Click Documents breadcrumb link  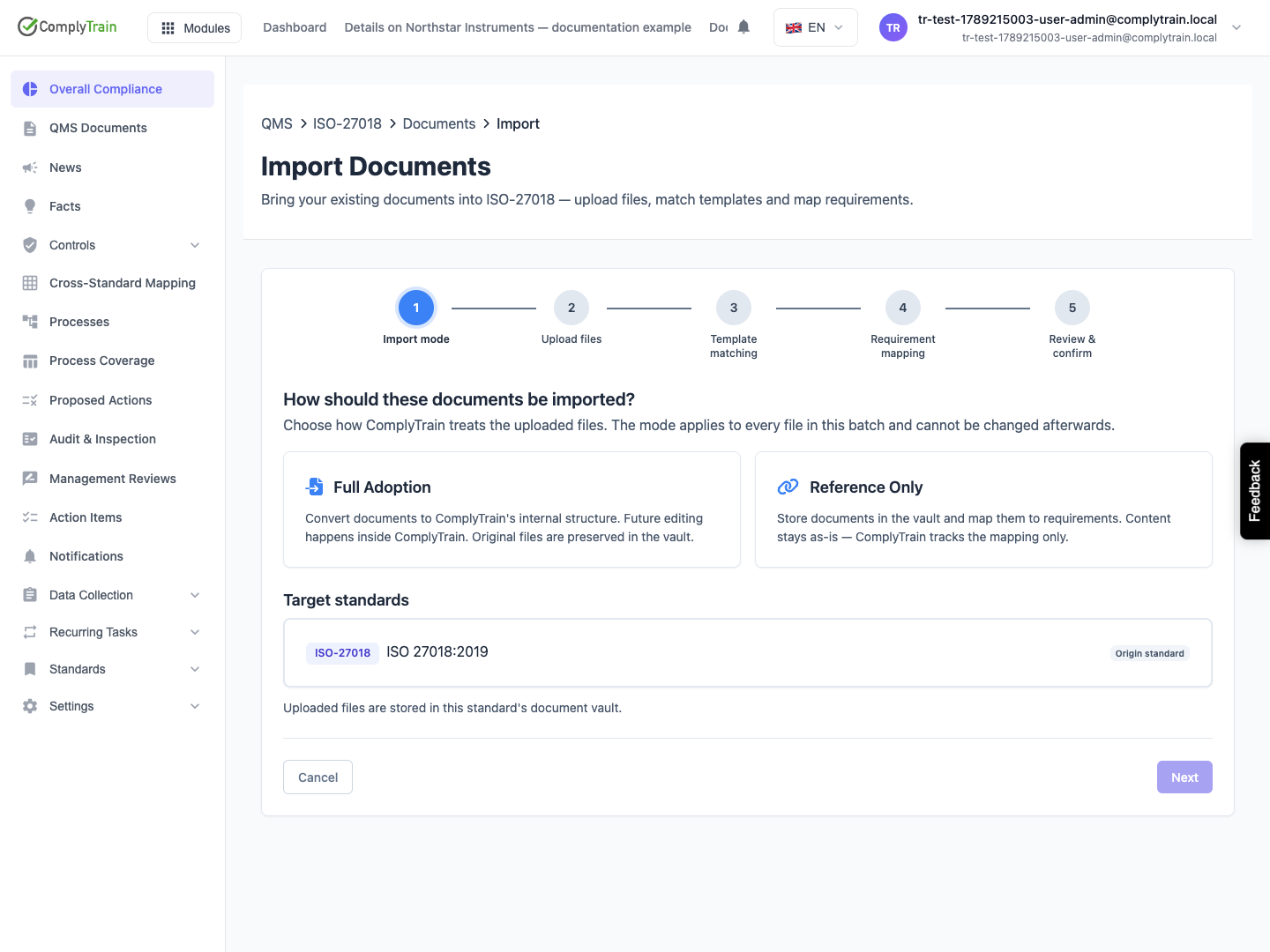point(439,124)
